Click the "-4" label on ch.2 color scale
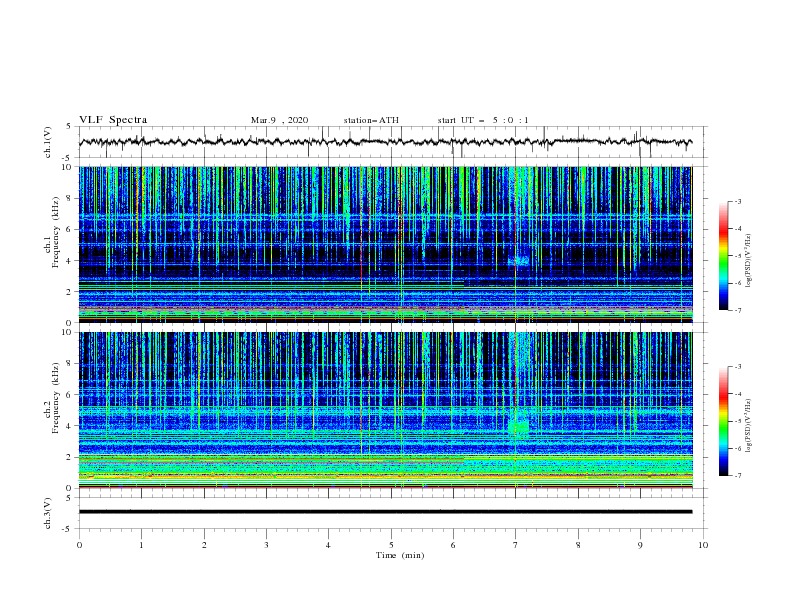 (737, 394)
